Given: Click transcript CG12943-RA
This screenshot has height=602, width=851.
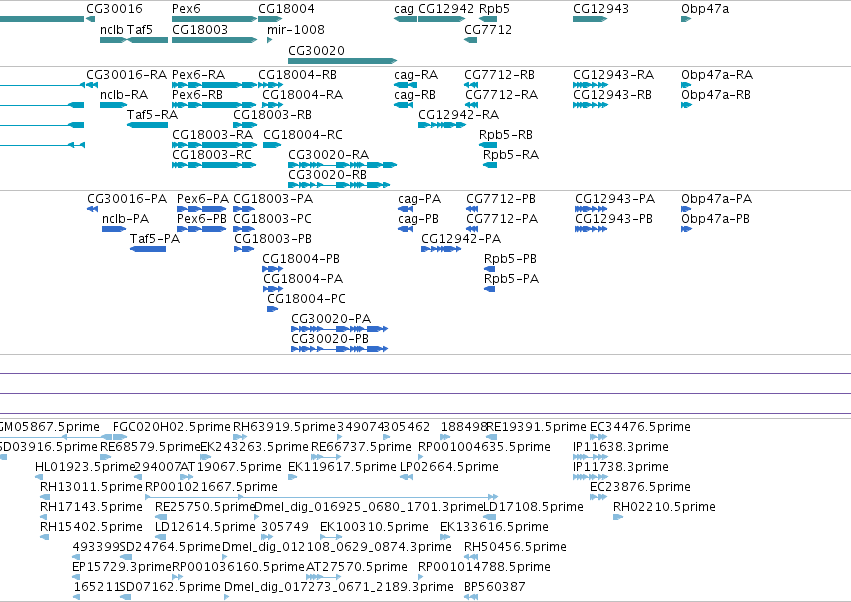Looking at the screenshot, I should pos(613,74).
